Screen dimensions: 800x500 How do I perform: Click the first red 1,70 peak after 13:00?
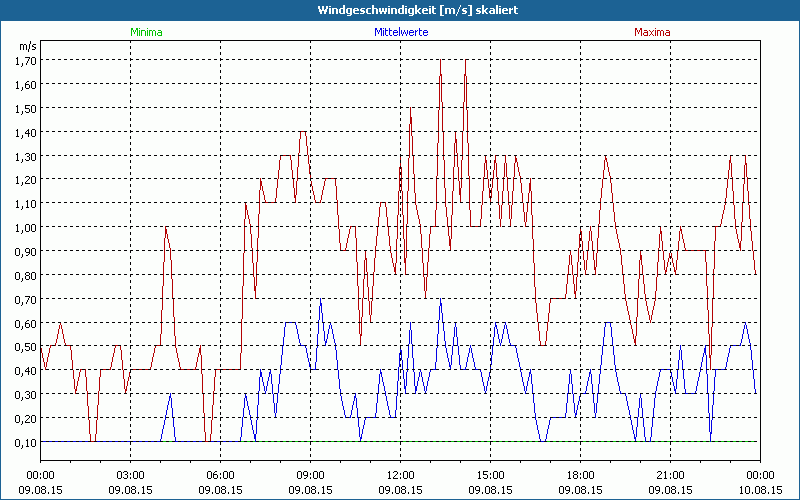coord(440,62)
